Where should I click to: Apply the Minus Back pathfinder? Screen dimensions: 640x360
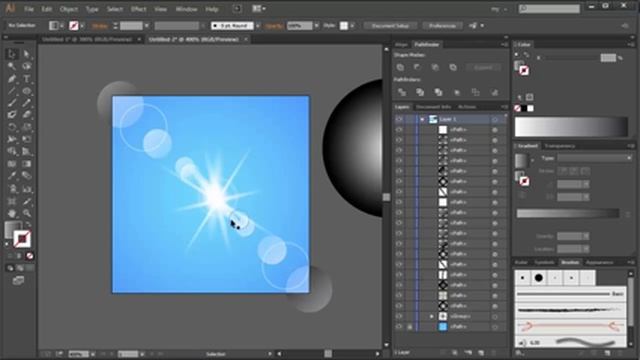point(494,93)
